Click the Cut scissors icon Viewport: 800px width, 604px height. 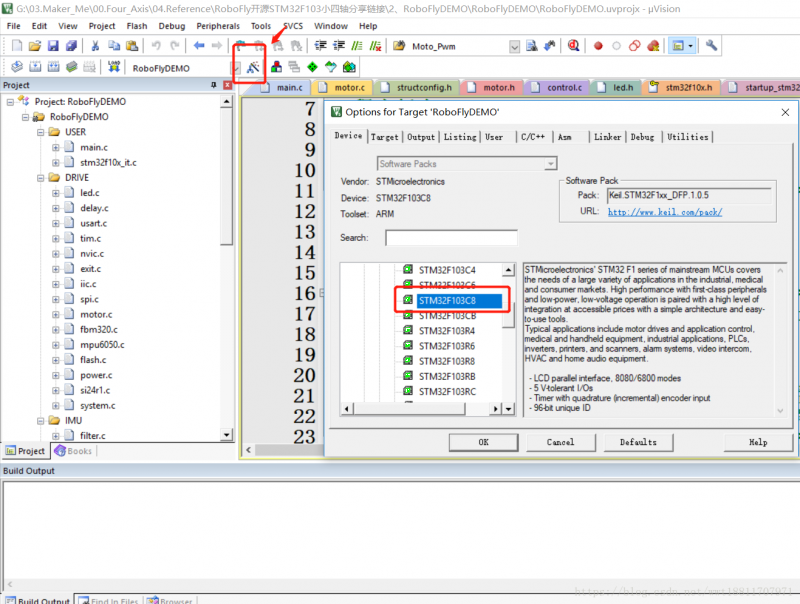click(95, 46)
